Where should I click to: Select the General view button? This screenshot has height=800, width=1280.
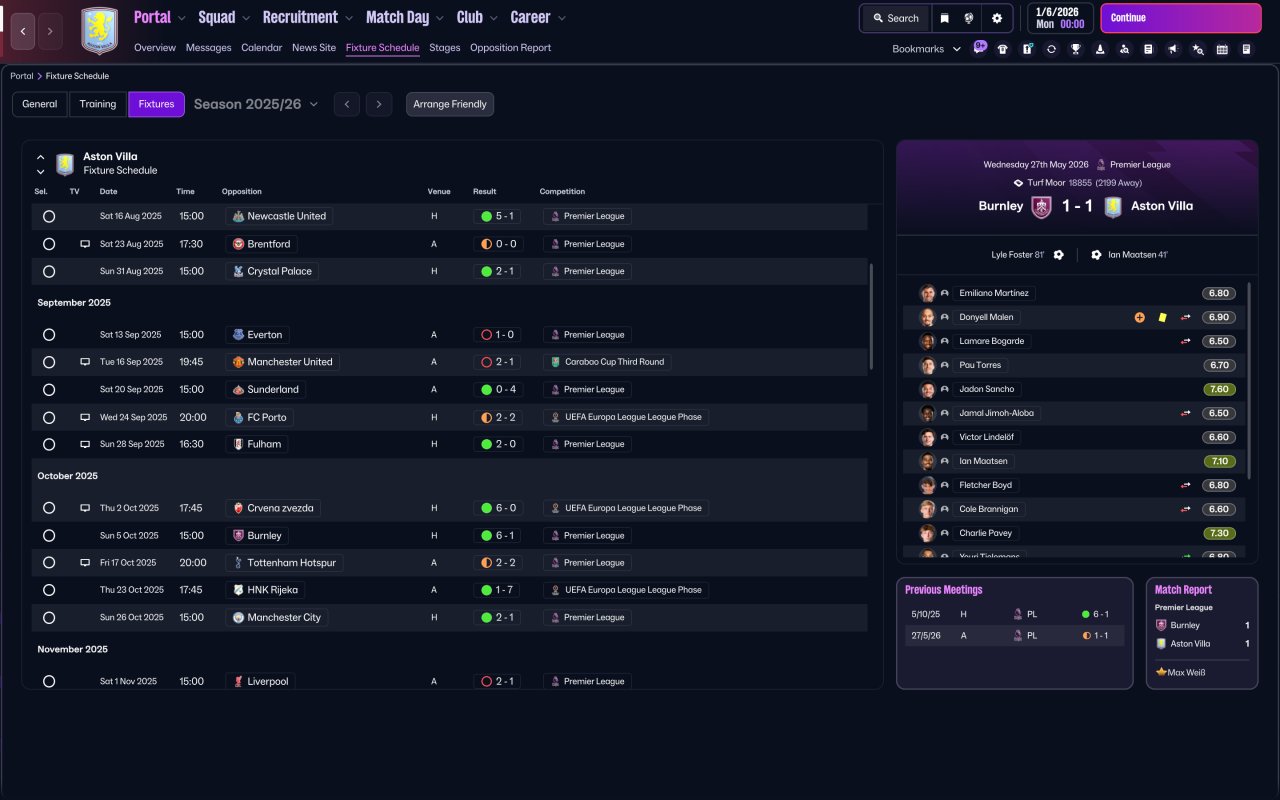(x=40, y=104)
